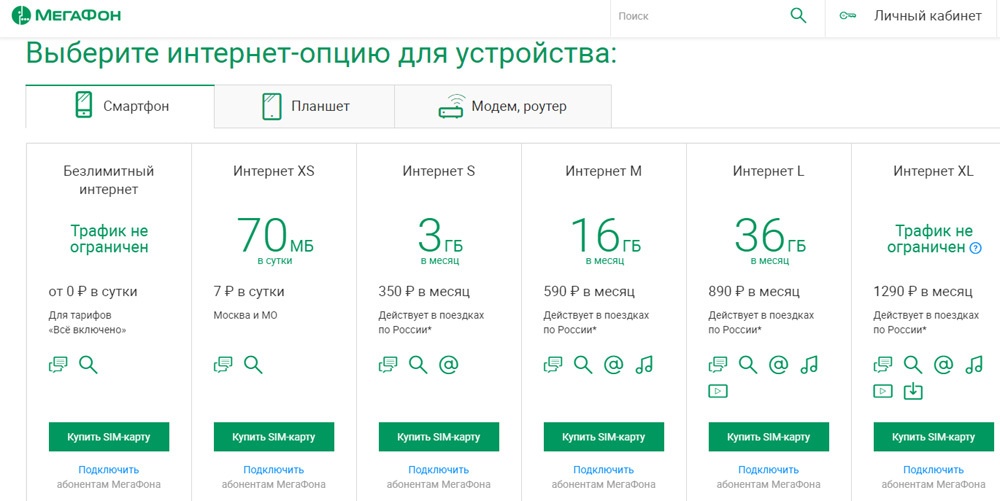Viewport: 1000px width, 501px height.
Task: Click the chat icon under Интернет S
Action: [x=388, y=365]
